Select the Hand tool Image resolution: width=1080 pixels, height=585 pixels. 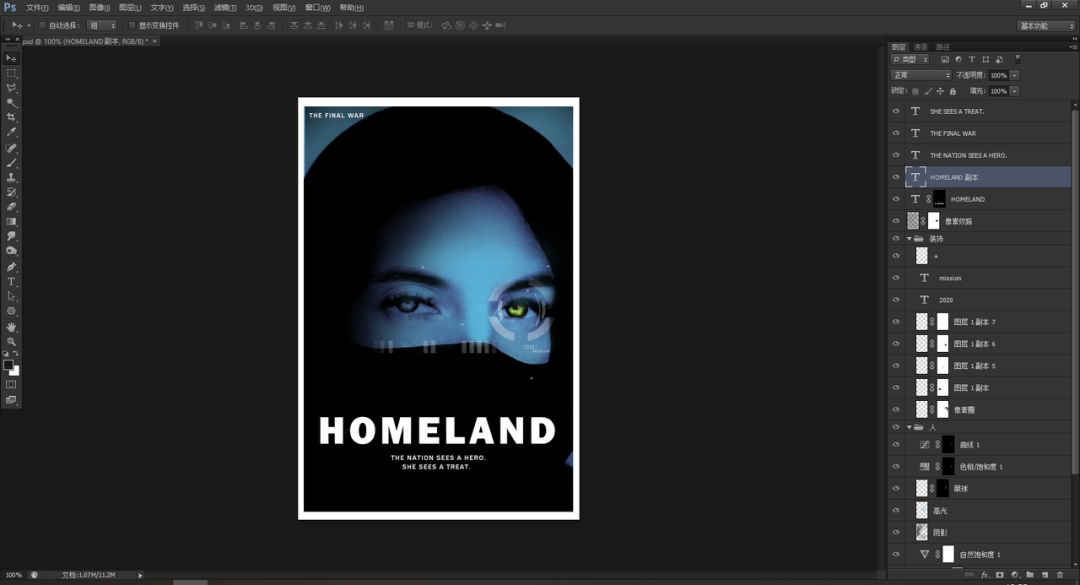[x=11, y=327]
